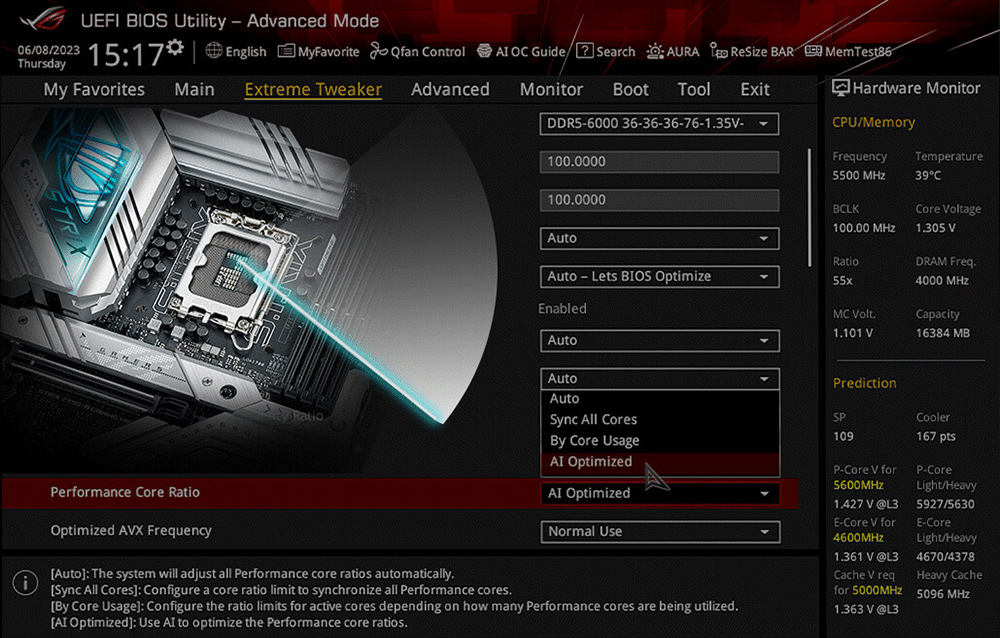Image resolution: width=1000 pixels, height=638 pixels.
Task: Click the English language globe icon
Action: tap(214, 51)
